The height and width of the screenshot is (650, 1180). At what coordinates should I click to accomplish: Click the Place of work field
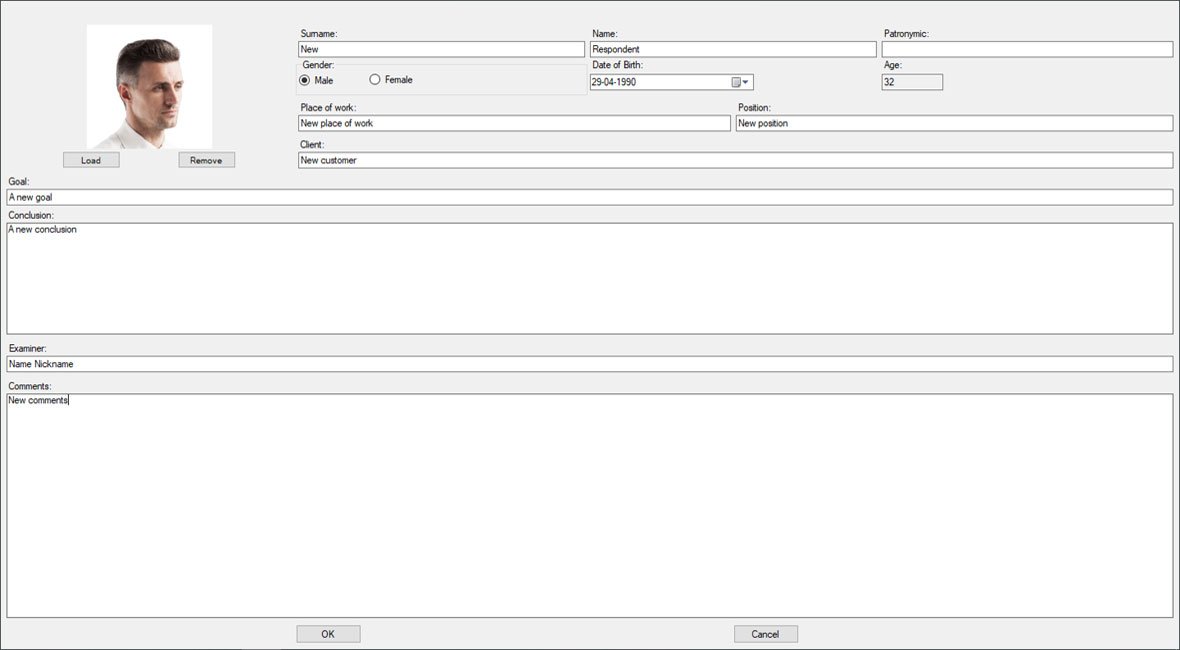click(514, 123)
